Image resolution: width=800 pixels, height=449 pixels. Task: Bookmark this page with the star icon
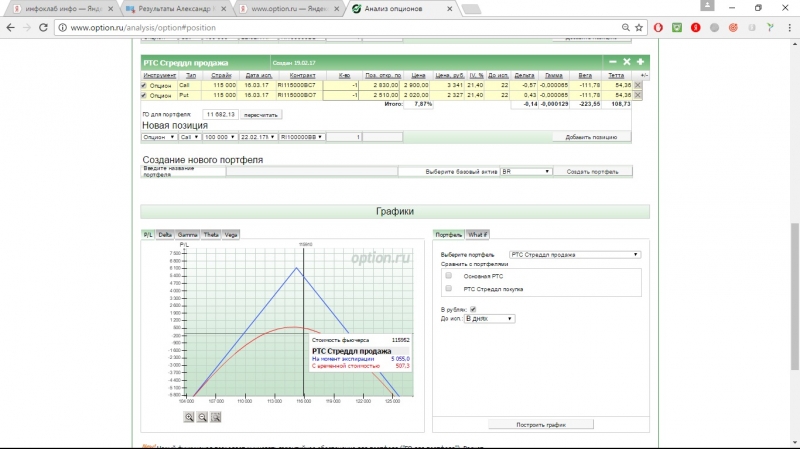pos(639,28)
